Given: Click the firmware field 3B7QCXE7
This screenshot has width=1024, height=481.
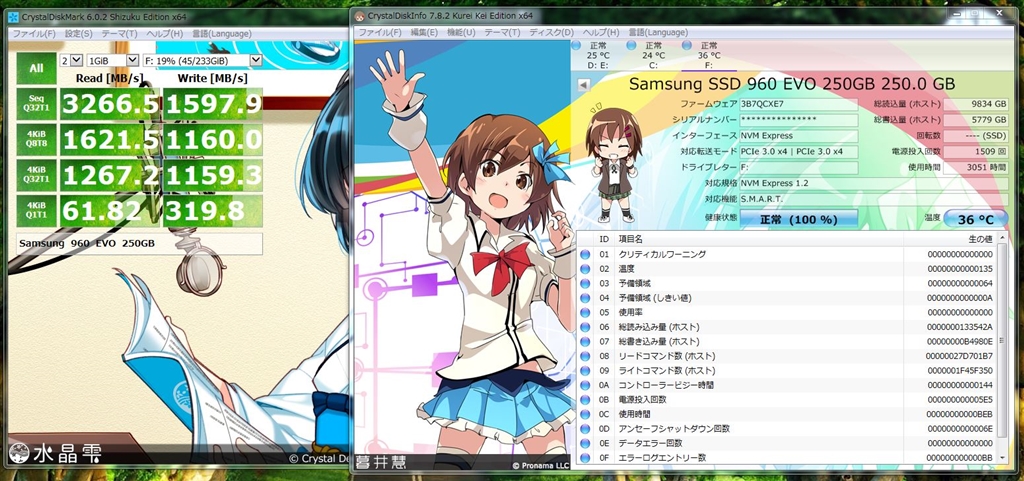Looking at the screenshot, I should (x=799, y=104).
